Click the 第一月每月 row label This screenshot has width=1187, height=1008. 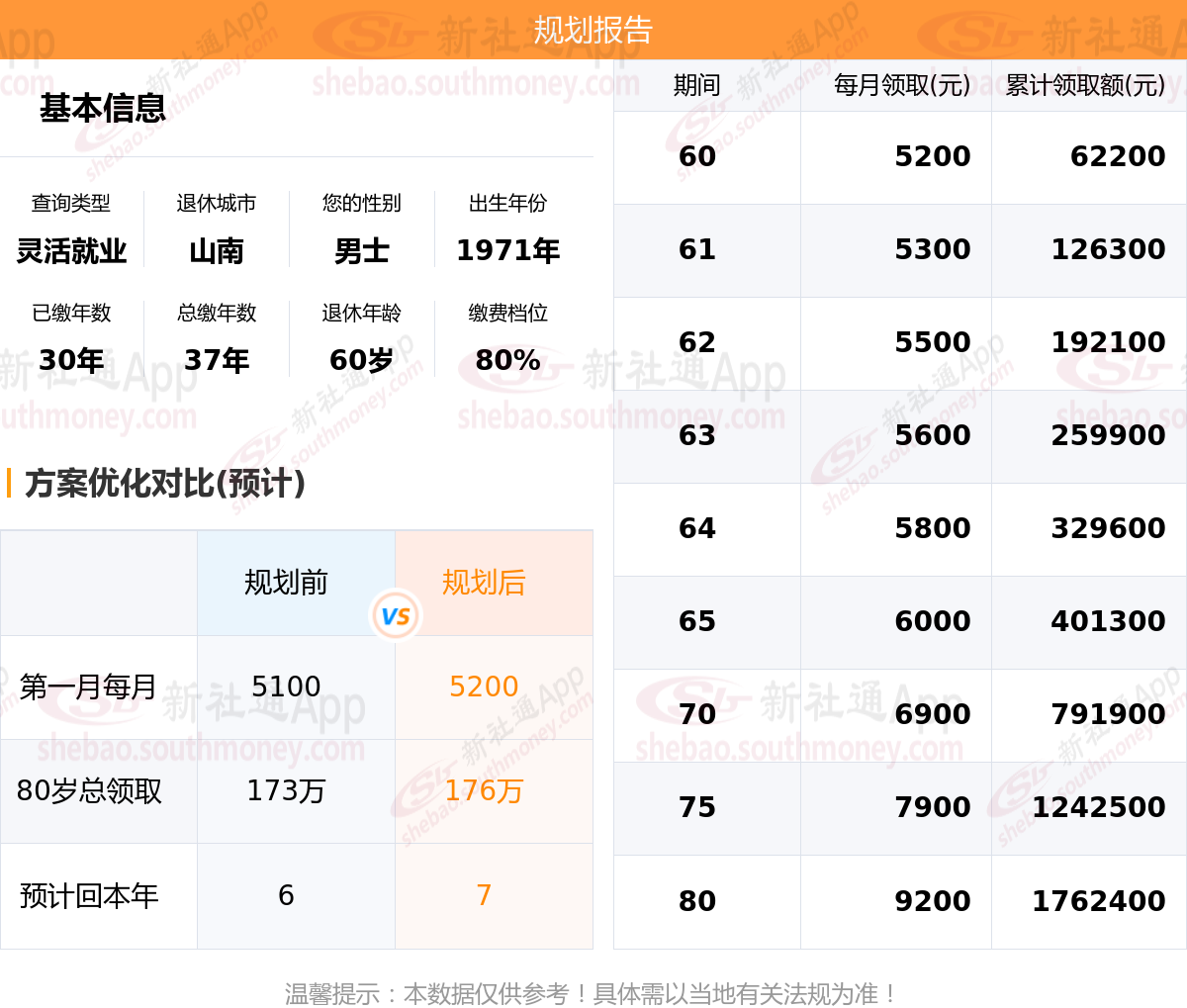(x=89, y=687)
